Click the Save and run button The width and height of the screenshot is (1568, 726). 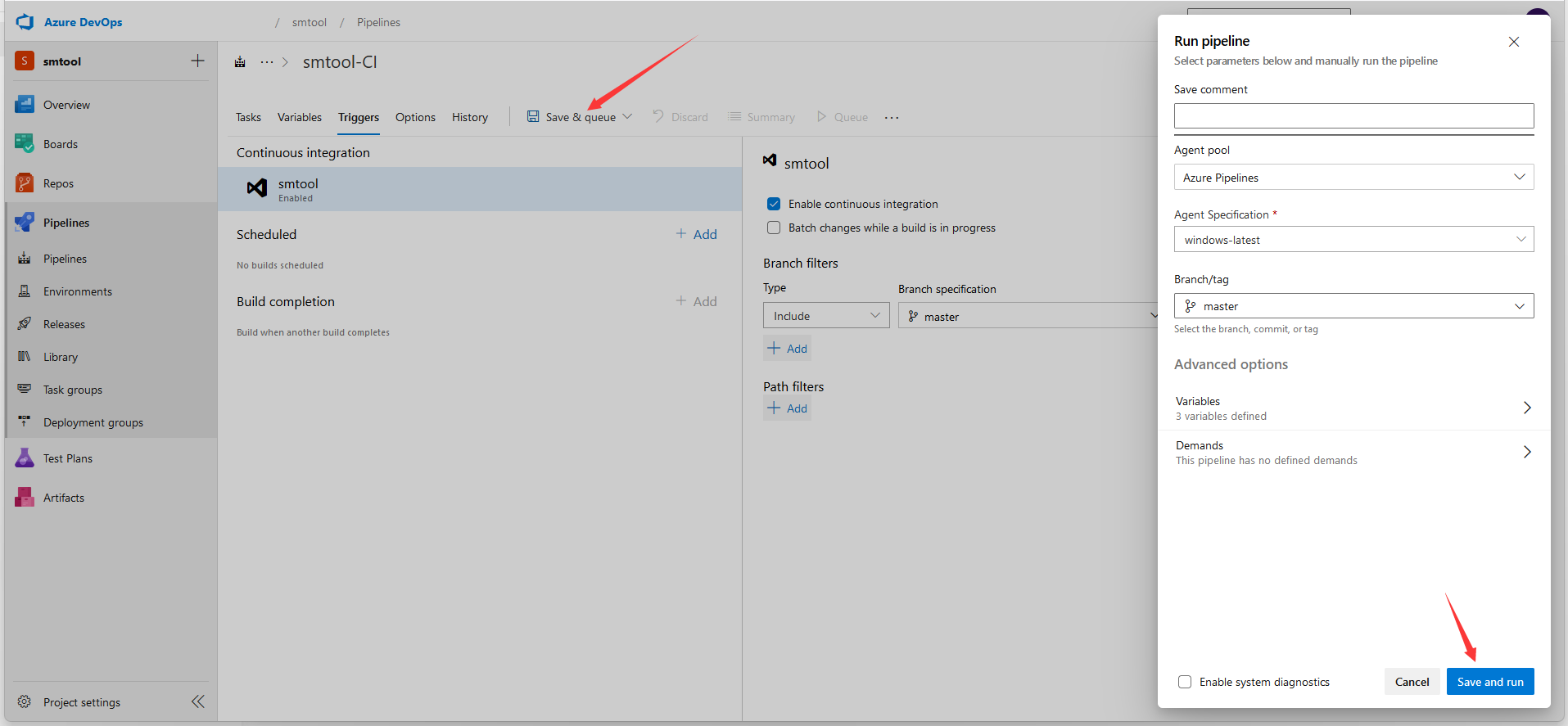click(x=1489, y=682)
